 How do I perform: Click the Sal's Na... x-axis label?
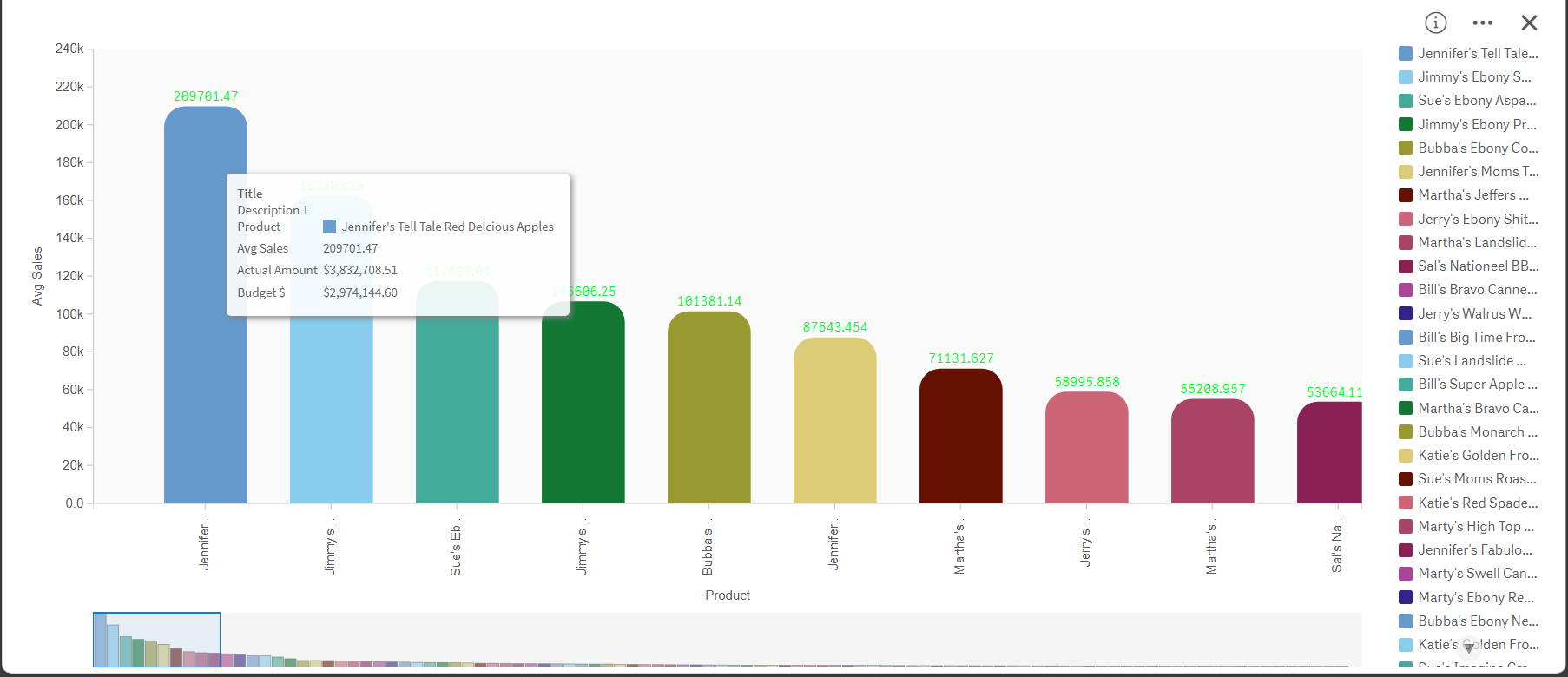[x=1337, y=547]
